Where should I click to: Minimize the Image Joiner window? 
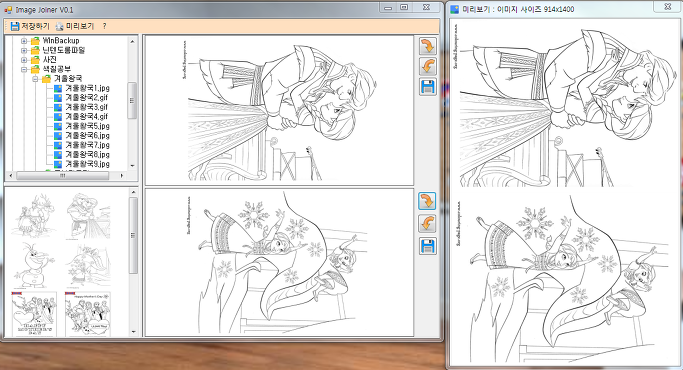(388, 7)
